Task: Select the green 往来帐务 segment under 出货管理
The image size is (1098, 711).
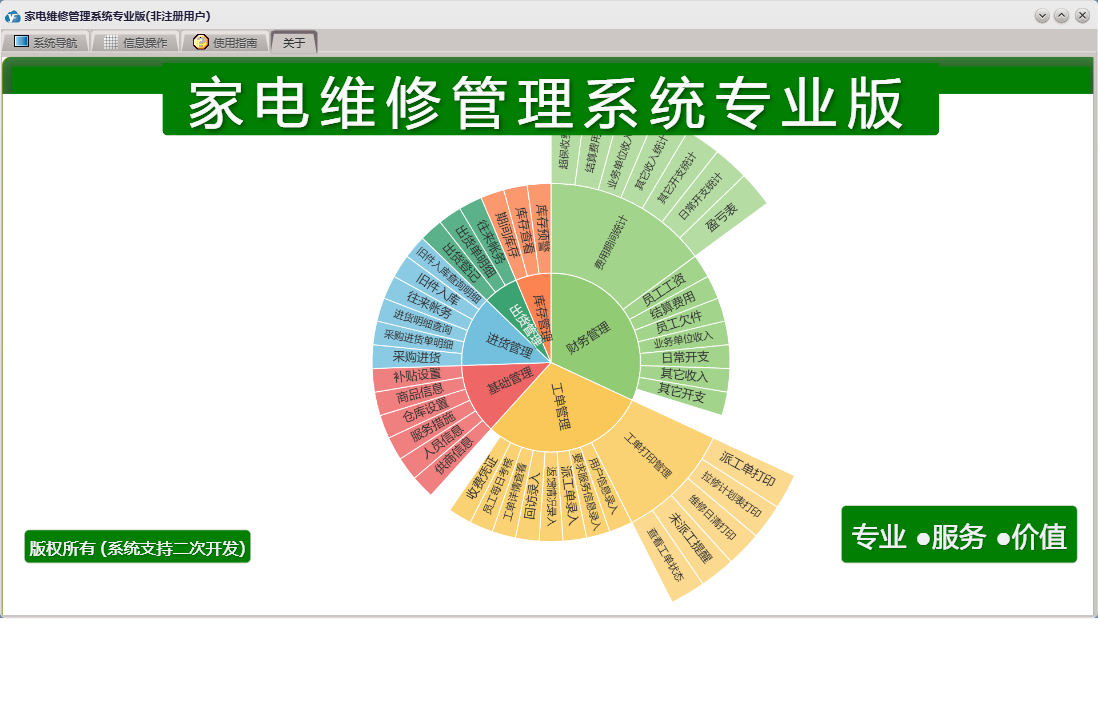Action: pyautogui.click(x=490, y=241)
